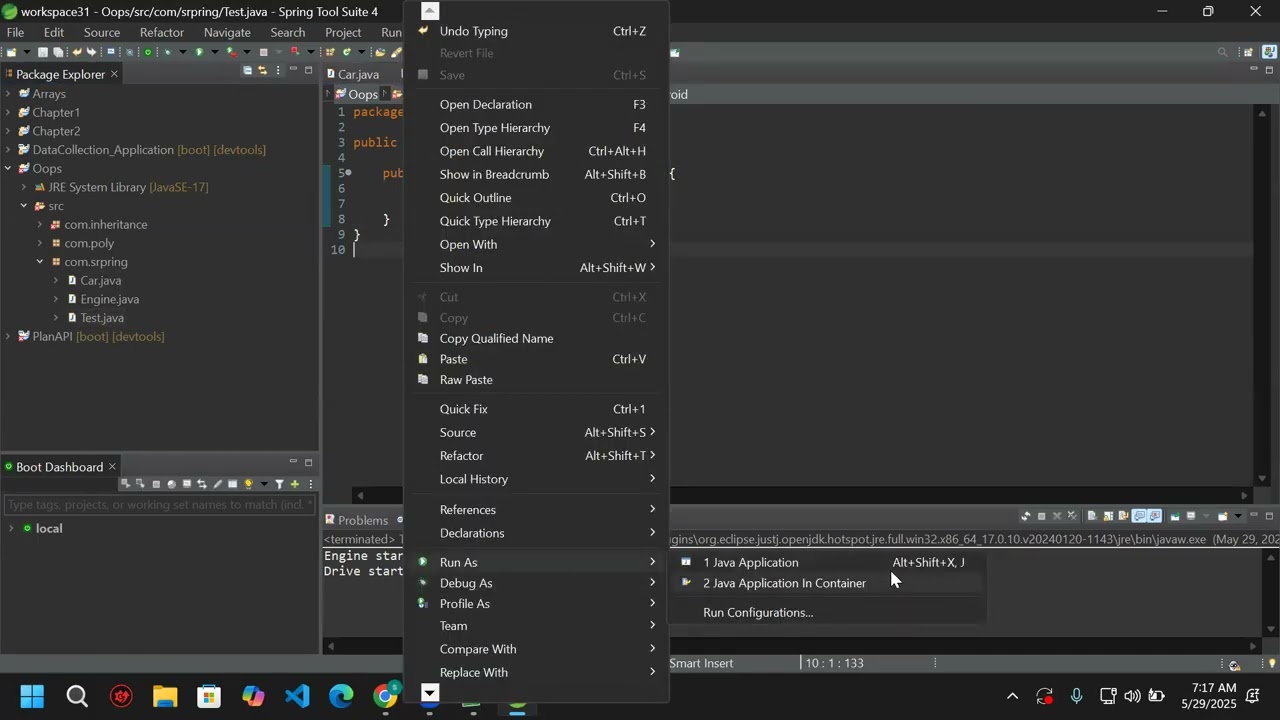Switch to the Car.java editor tab
Screen dimensions: 1280x720
pos(358,74)
